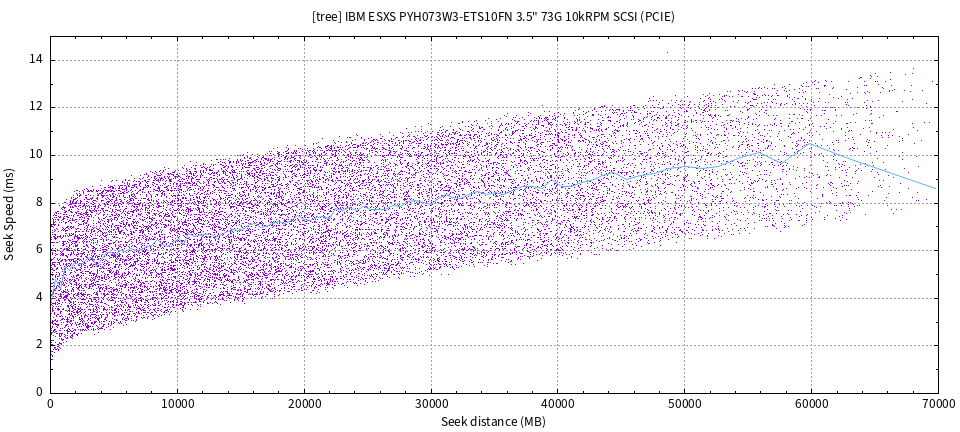Image resolution: width=960 pixels, height=432 pixels.
Task: Click the 60000 x-axis tick label
Action: 811,403
